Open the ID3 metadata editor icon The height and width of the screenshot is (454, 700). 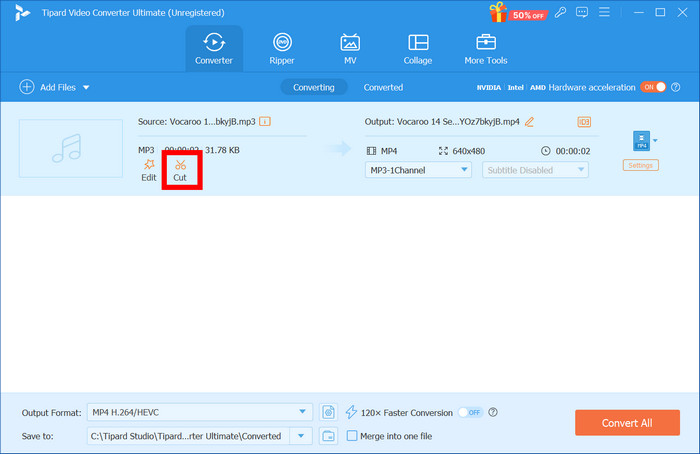[x=584, y=122]
